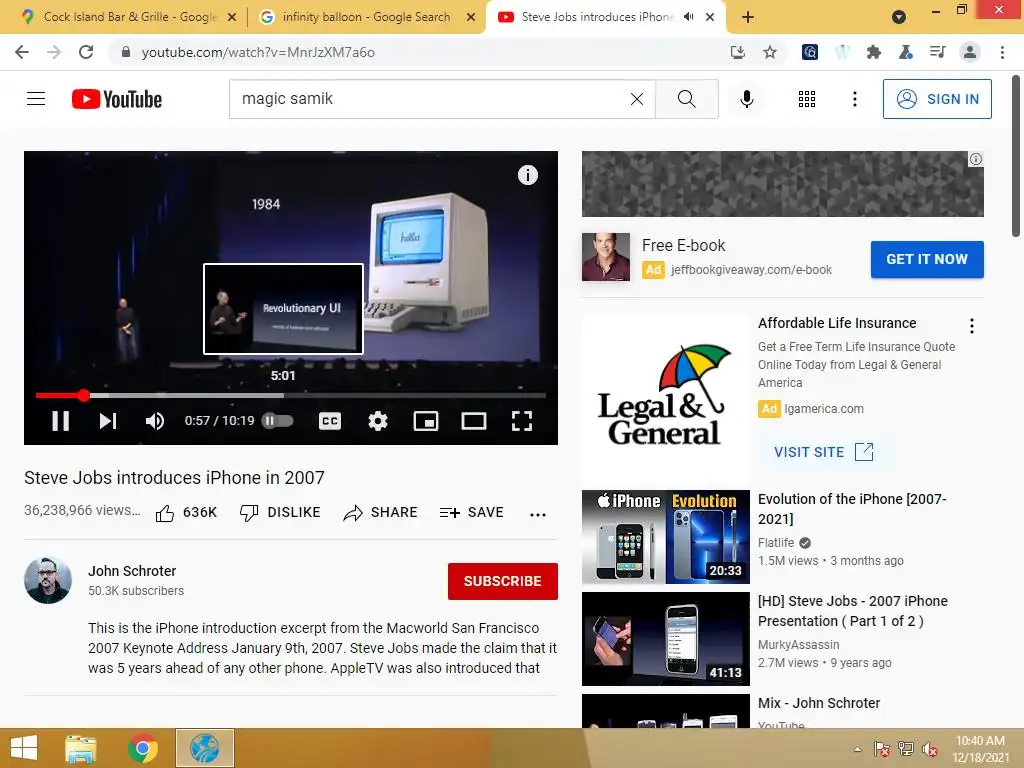Toggle closed captions CC button
1024x768 pixels.
point(330,421)
